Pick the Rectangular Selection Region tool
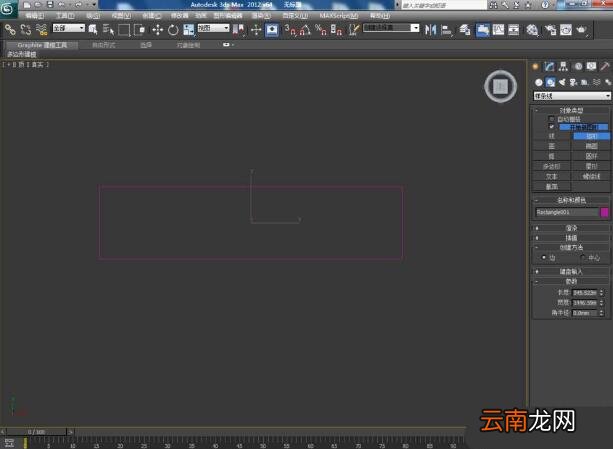This screenshot has width=613, height=449. (x=124, y=30)
